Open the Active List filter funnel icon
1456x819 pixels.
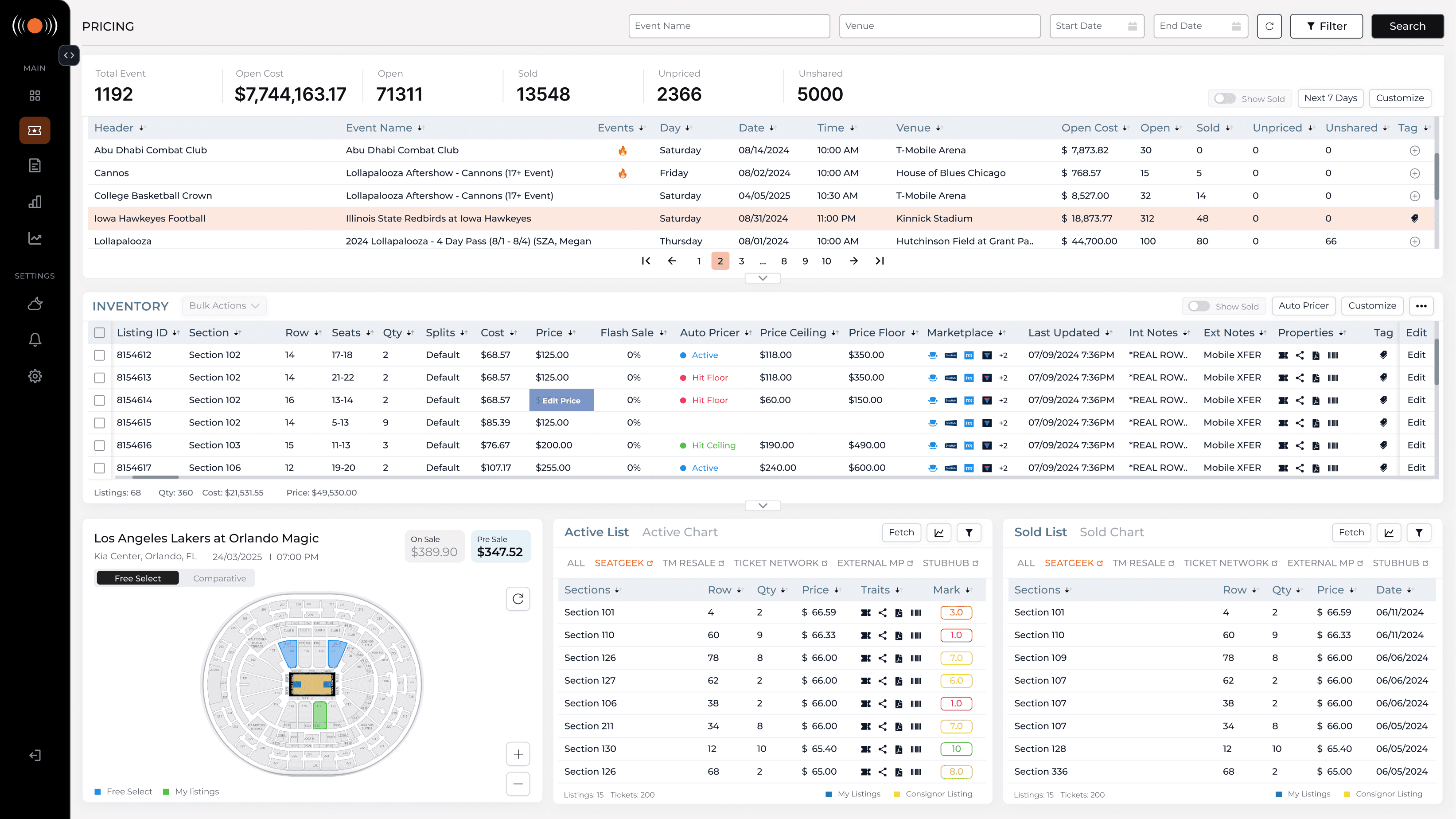point(969,532)
